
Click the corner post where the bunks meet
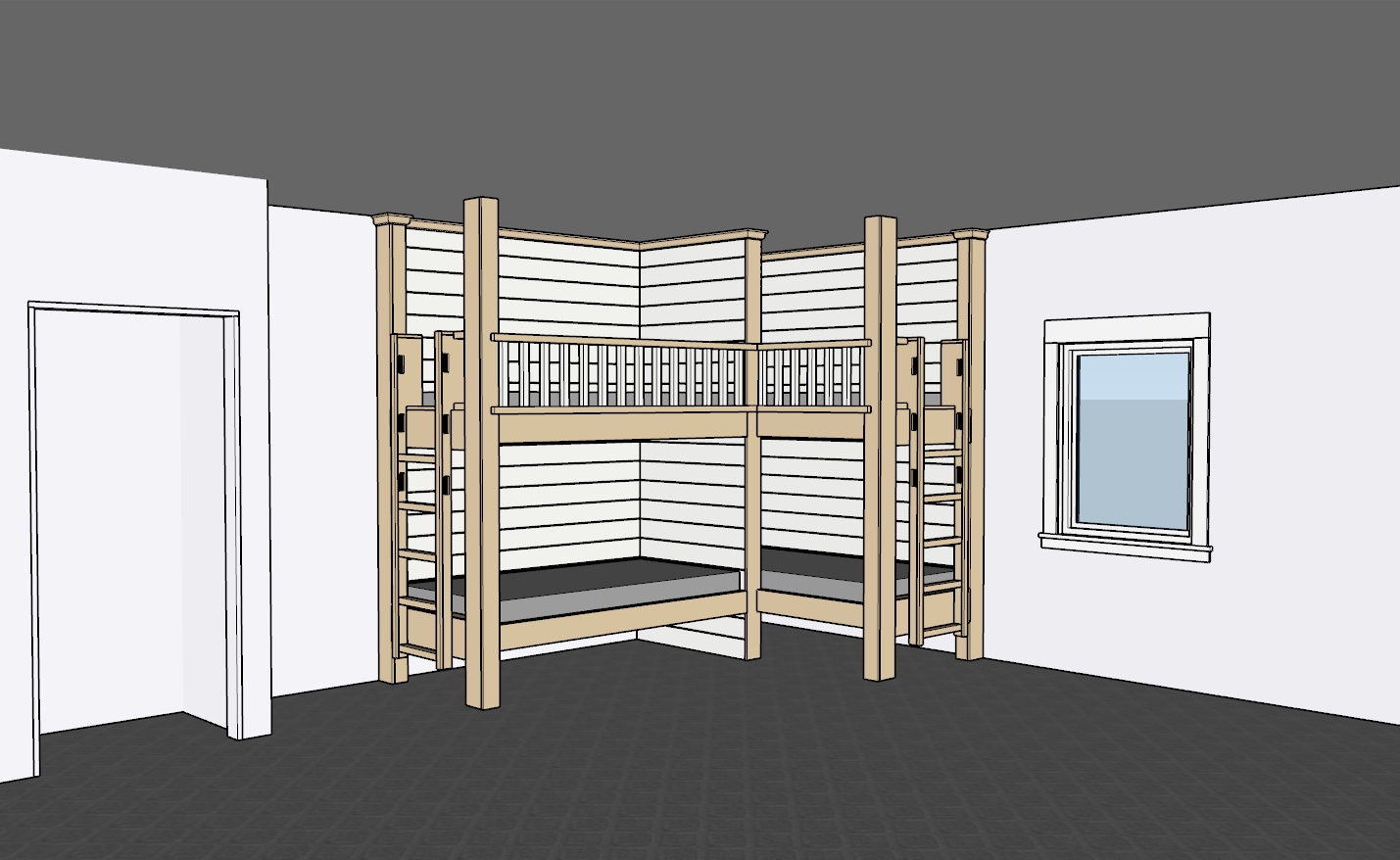[754, 490]
